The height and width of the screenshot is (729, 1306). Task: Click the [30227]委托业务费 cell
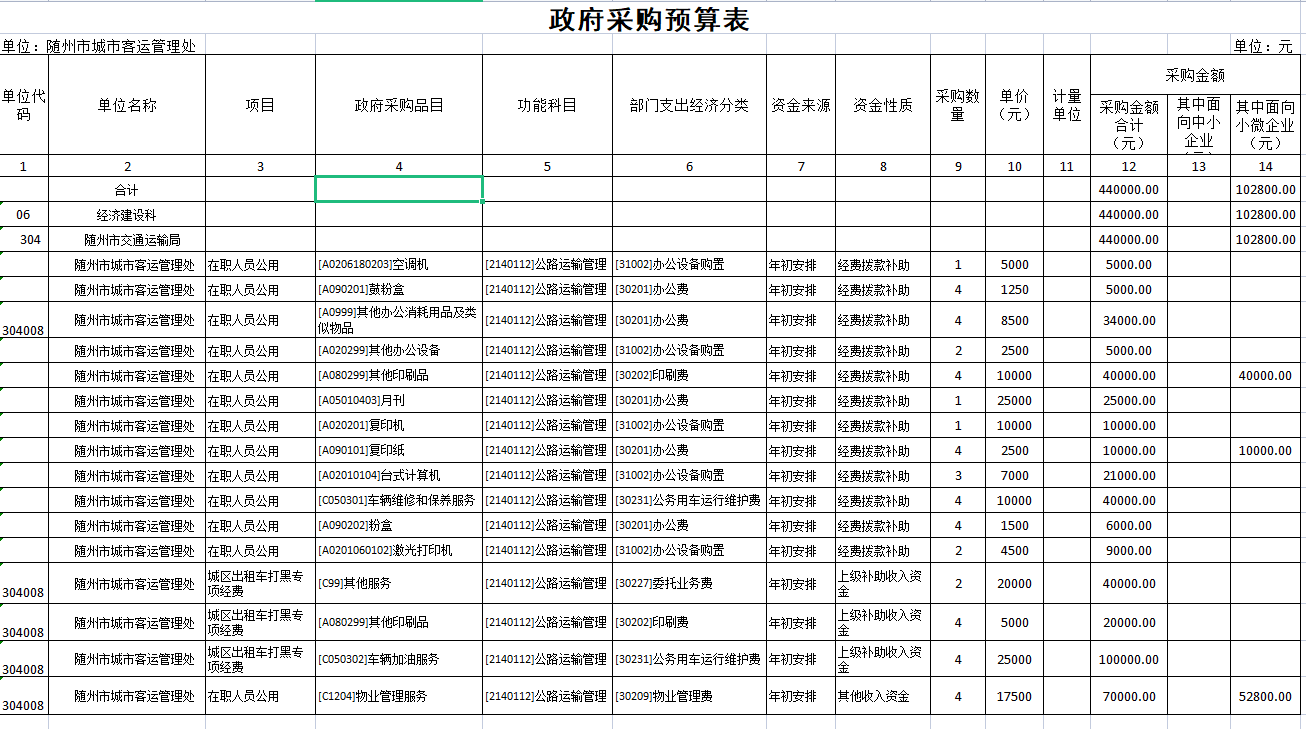click(x=689, y=583)
